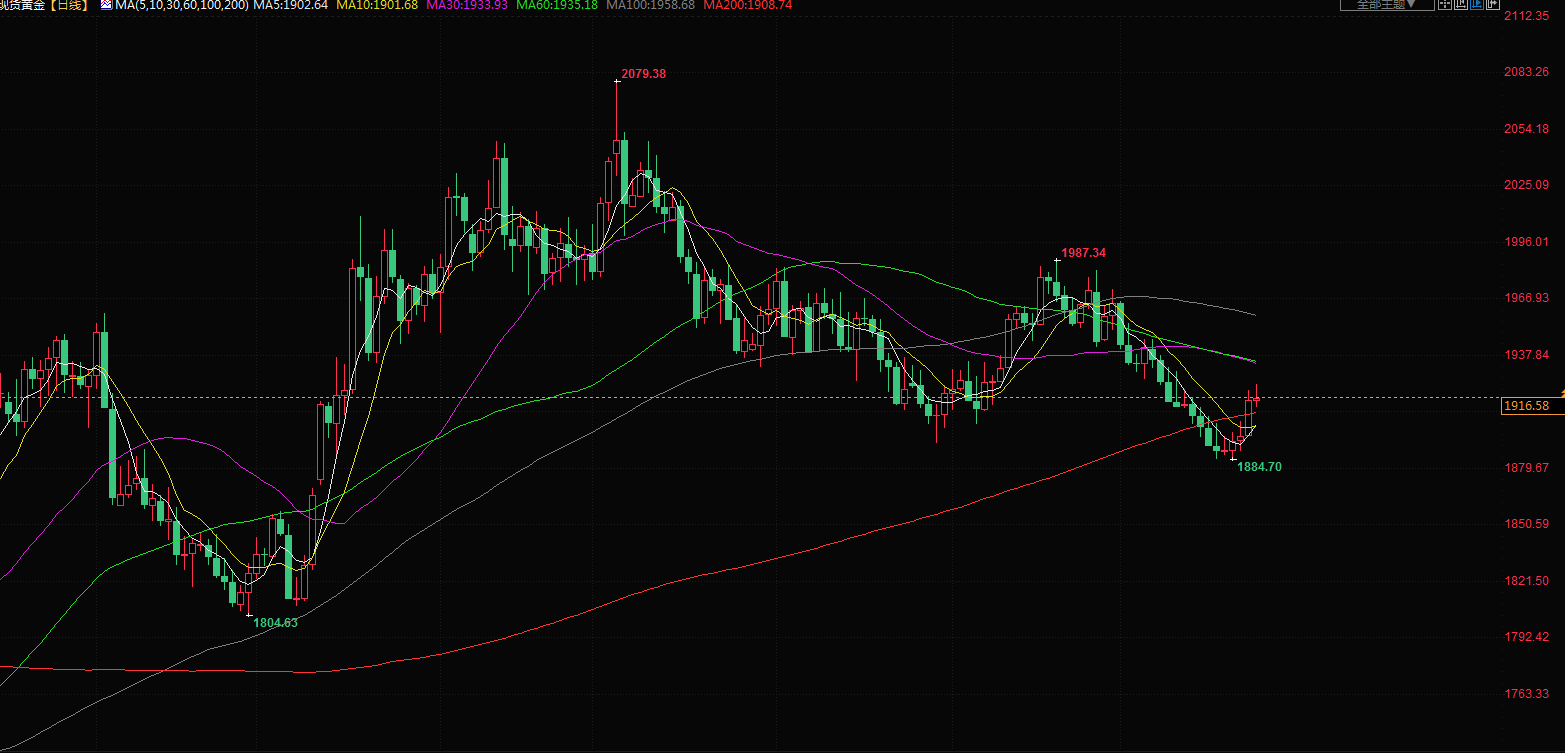Select the gray MA100:1958.68 legend value
1565x753 pixels.
tap(650, 5)
